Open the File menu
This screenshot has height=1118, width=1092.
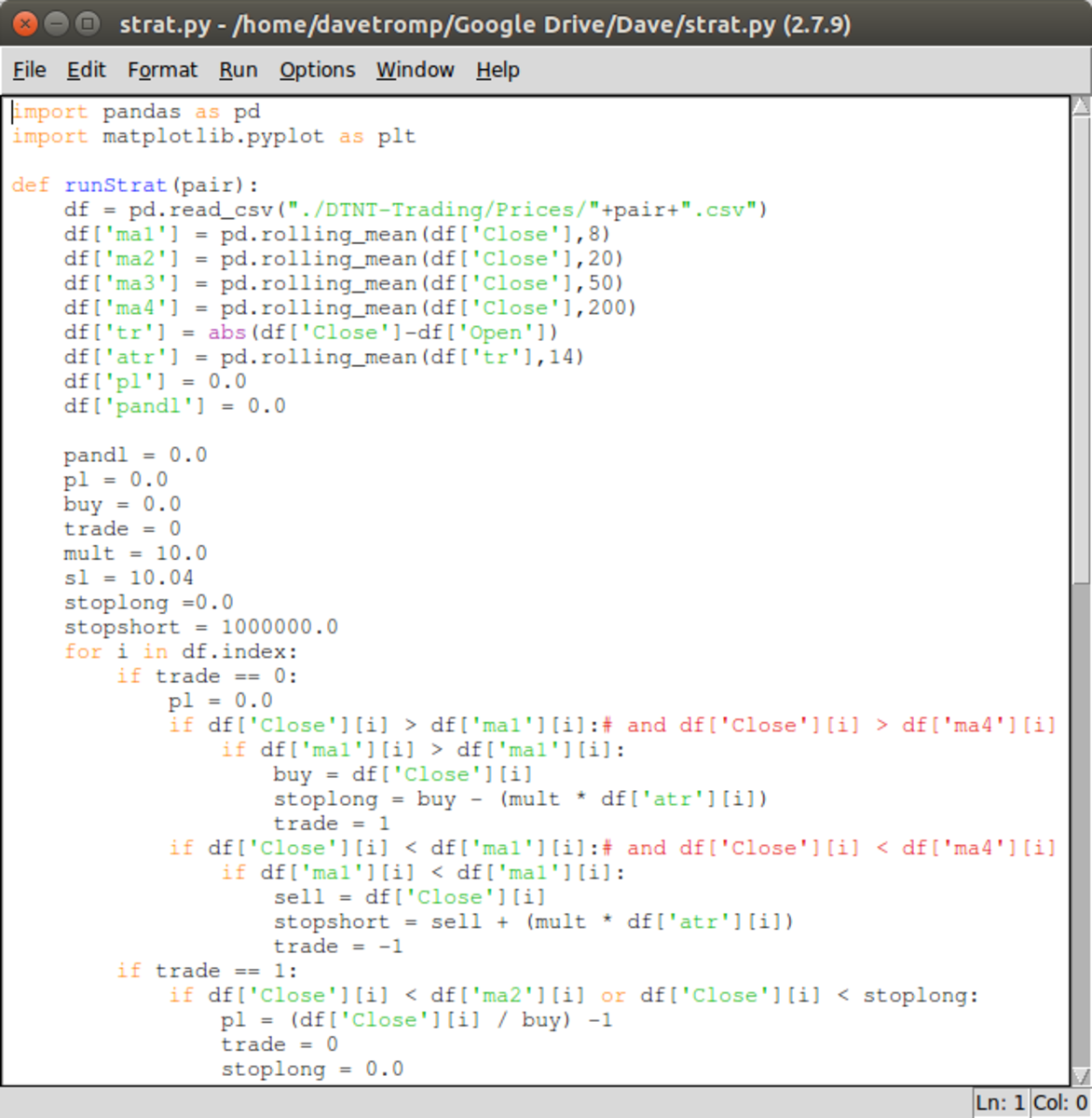[x=29, y=70]
